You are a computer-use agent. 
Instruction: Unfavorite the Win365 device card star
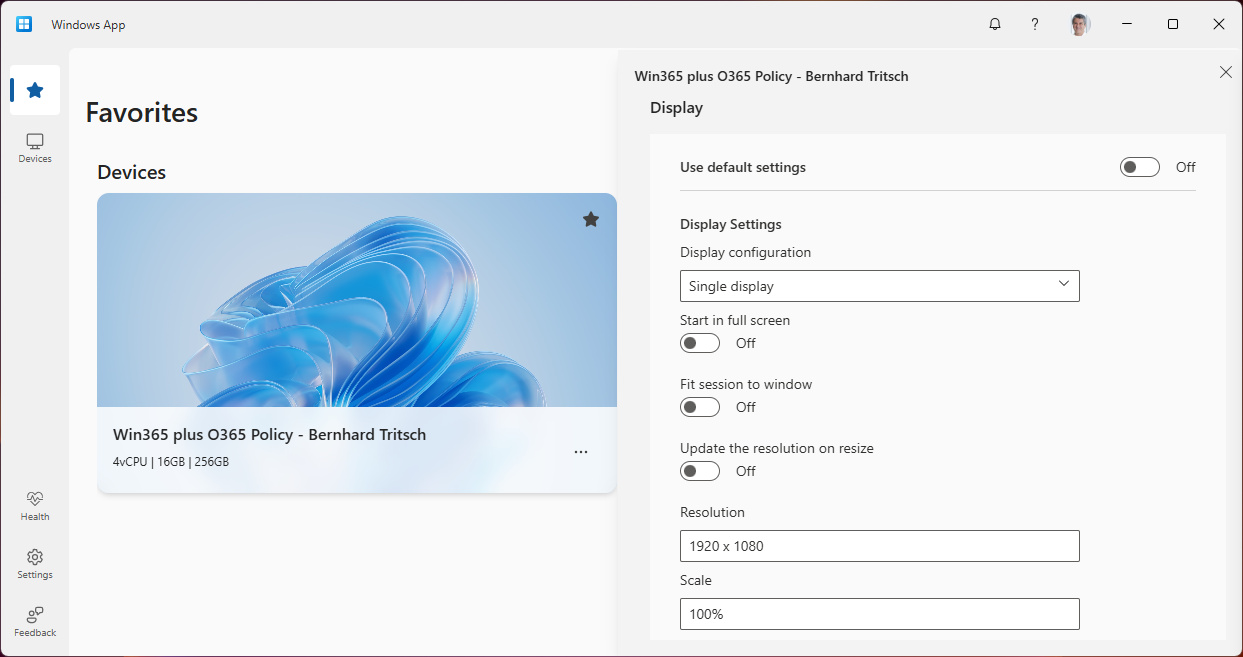tap(590, 218)
